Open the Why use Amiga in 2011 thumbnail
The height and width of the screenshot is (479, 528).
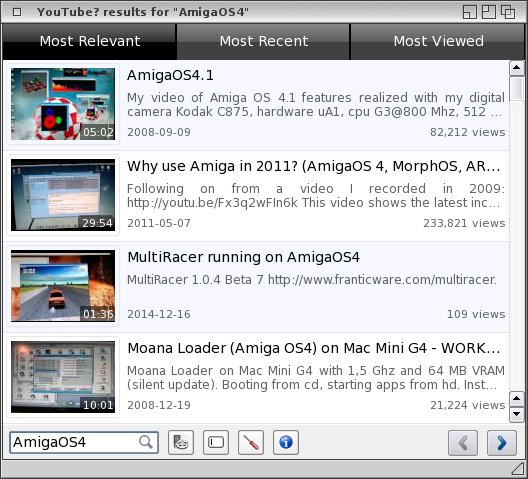coord(63,195)
